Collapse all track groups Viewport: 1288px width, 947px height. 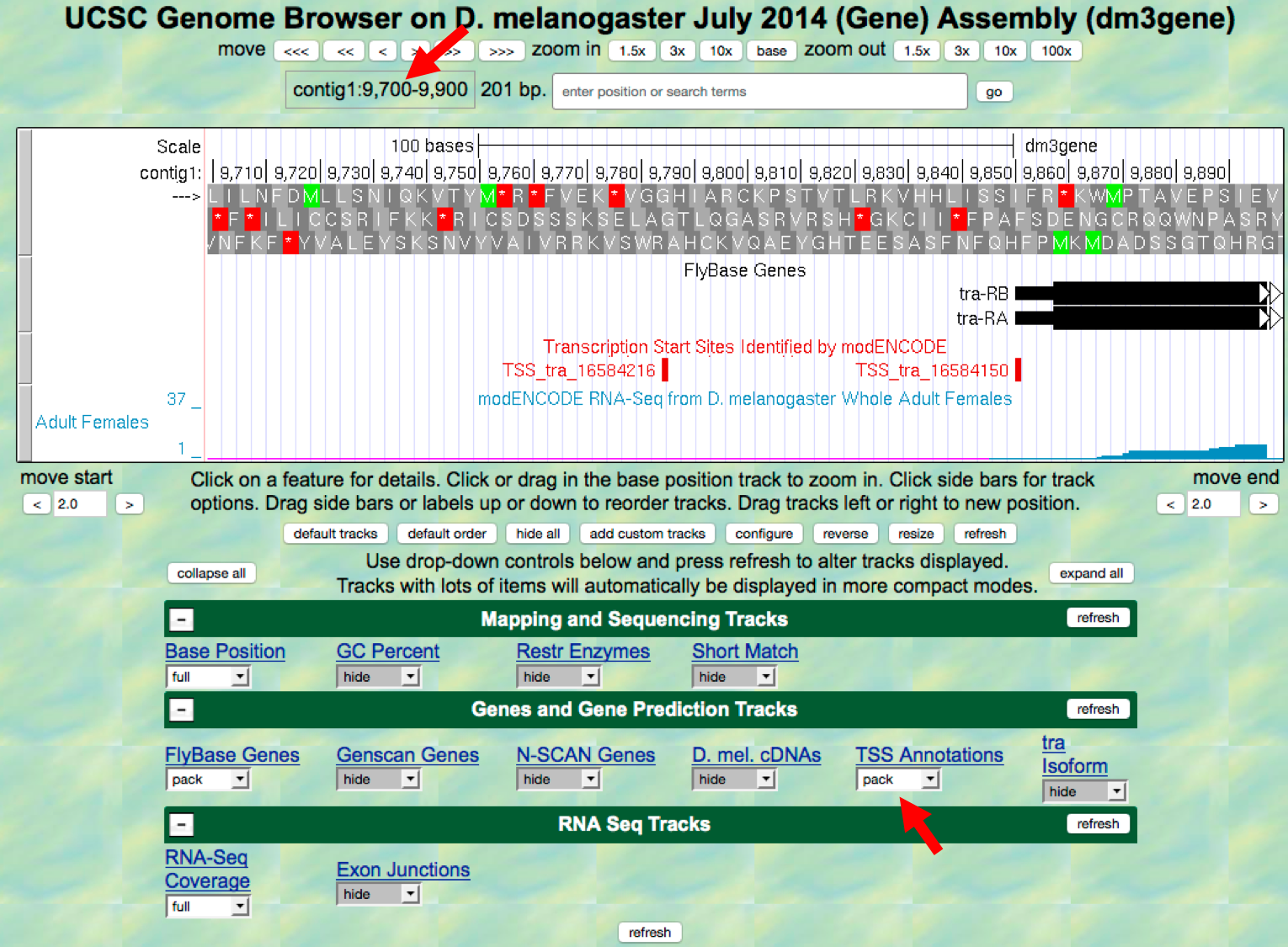pos(211,573)
